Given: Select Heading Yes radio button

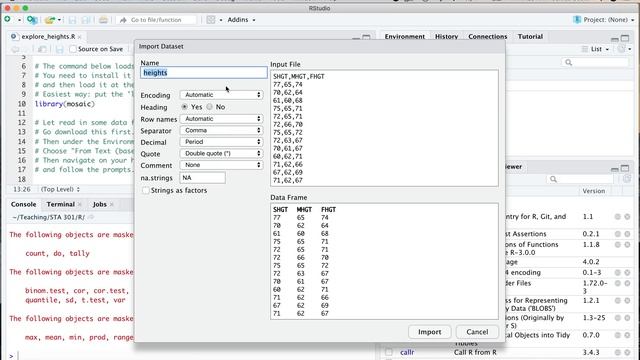Looking at the screenshot, I should 184,107.
